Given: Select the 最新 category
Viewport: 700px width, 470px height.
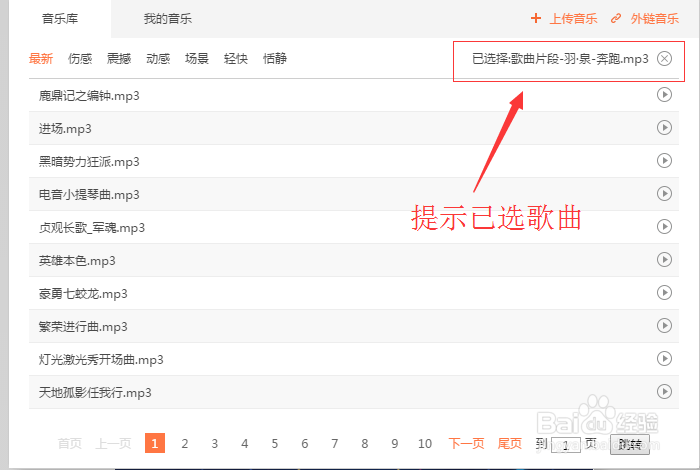Looking at the screenshot, I should [x=41, y=58].
